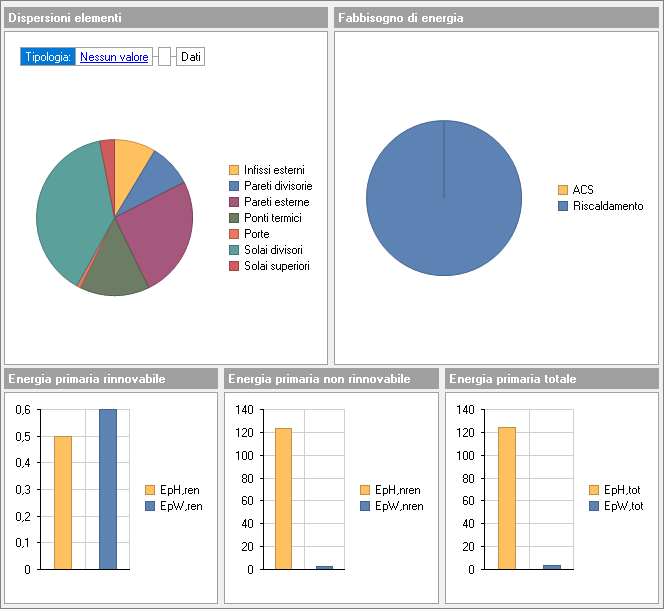Screen dimensions: 664x609
Task: Click the Porte legend swatch
Action: 234,234
